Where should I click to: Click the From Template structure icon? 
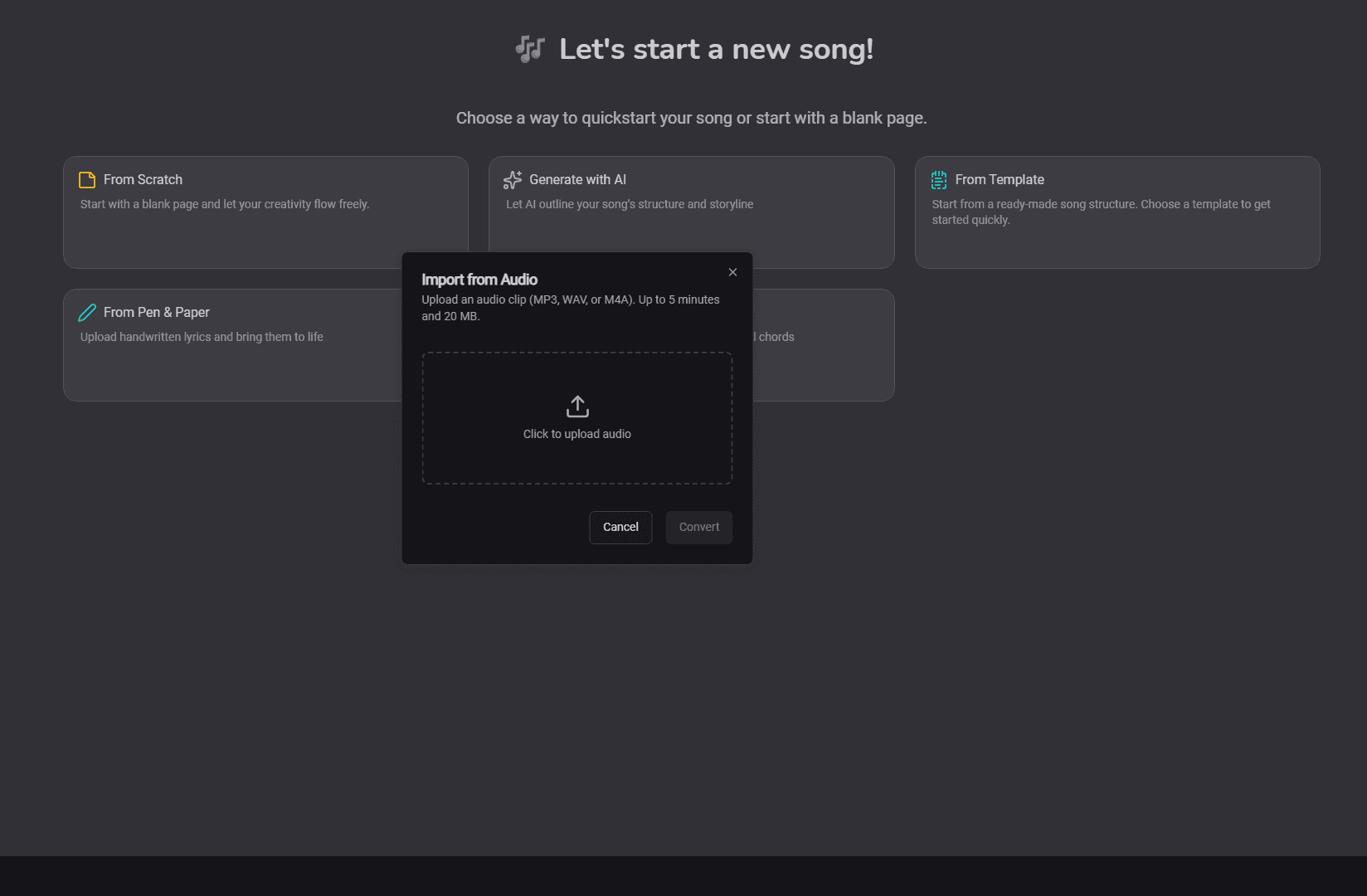(938, 179)
